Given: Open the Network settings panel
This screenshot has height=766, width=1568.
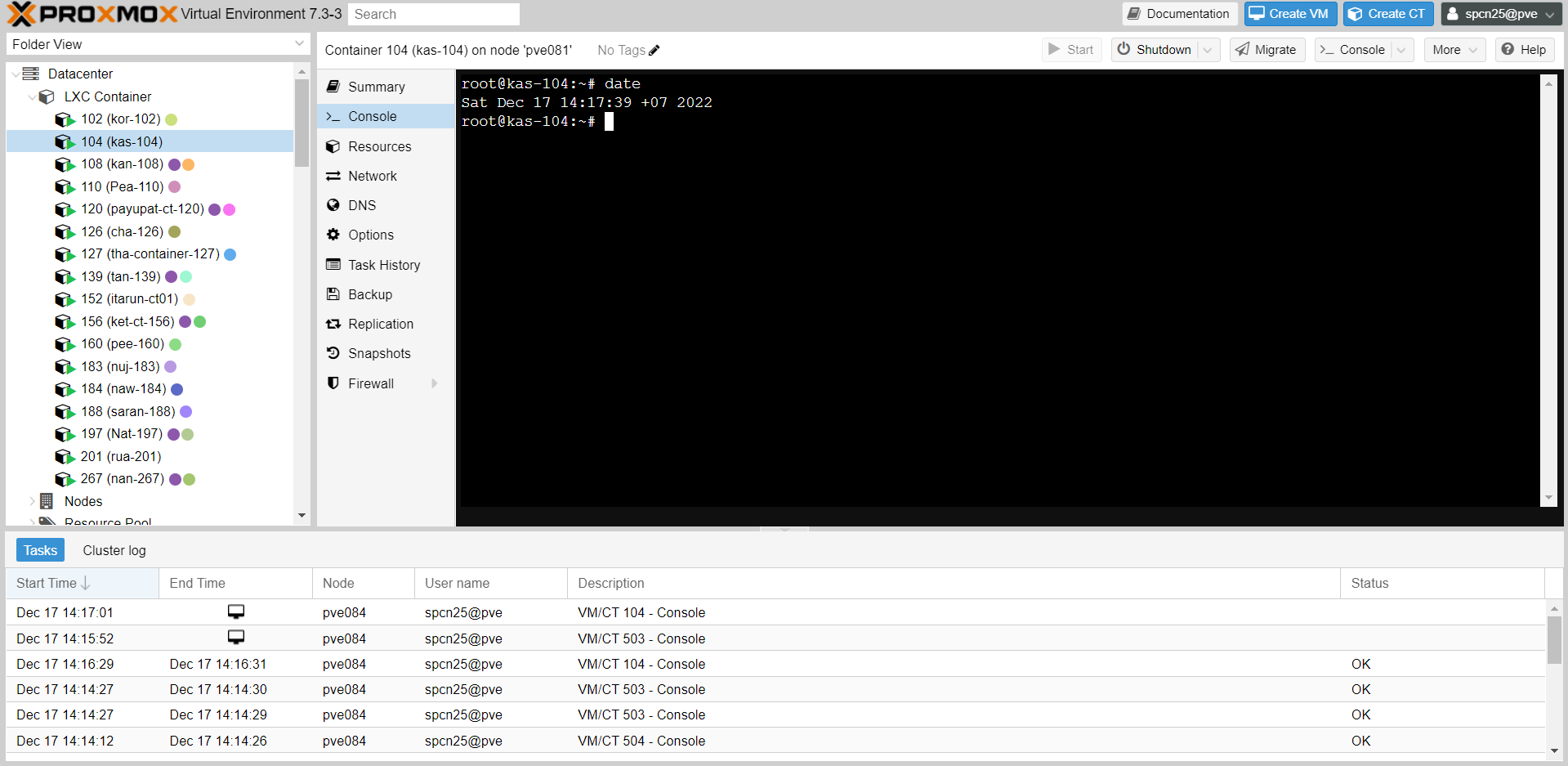Looking at the screenshot, I should point(372,176).
